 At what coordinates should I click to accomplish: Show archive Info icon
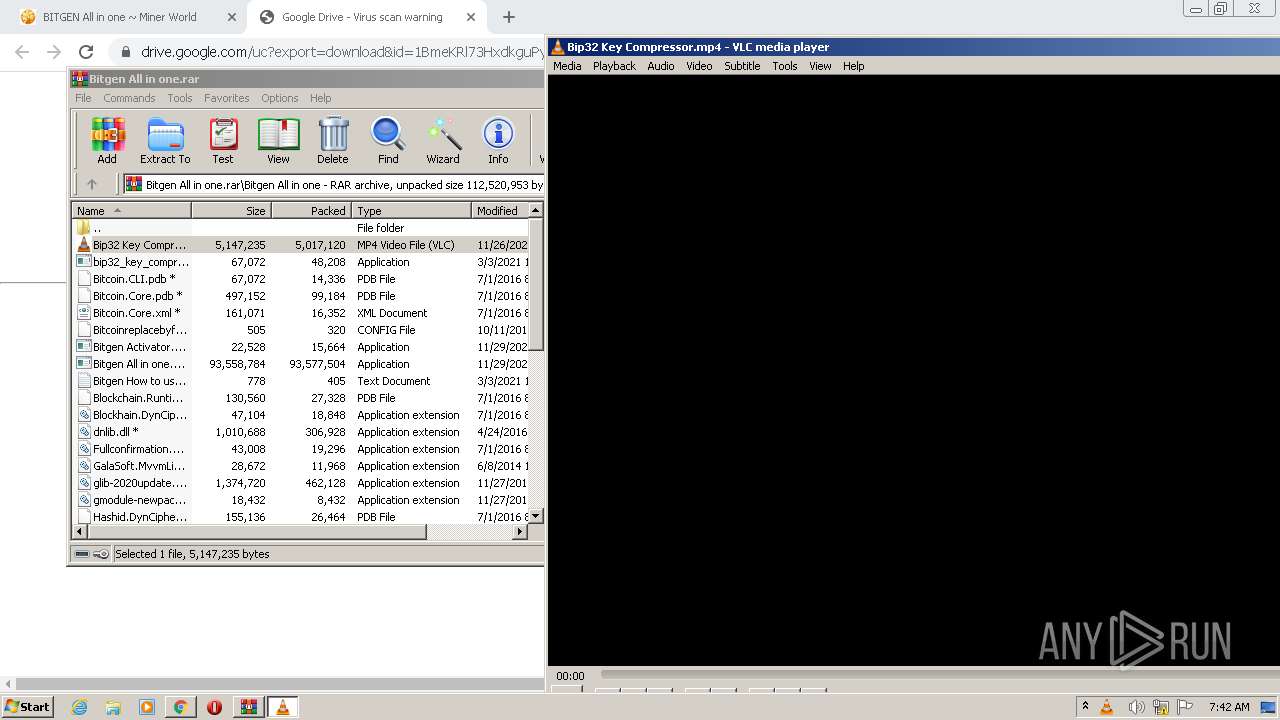pyautogui.click(x=498, y=140)
